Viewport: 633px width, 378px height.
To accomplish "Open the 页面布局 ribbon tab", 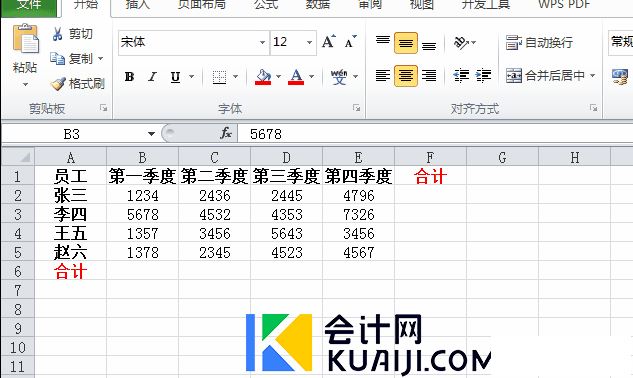I will [202, 4].
